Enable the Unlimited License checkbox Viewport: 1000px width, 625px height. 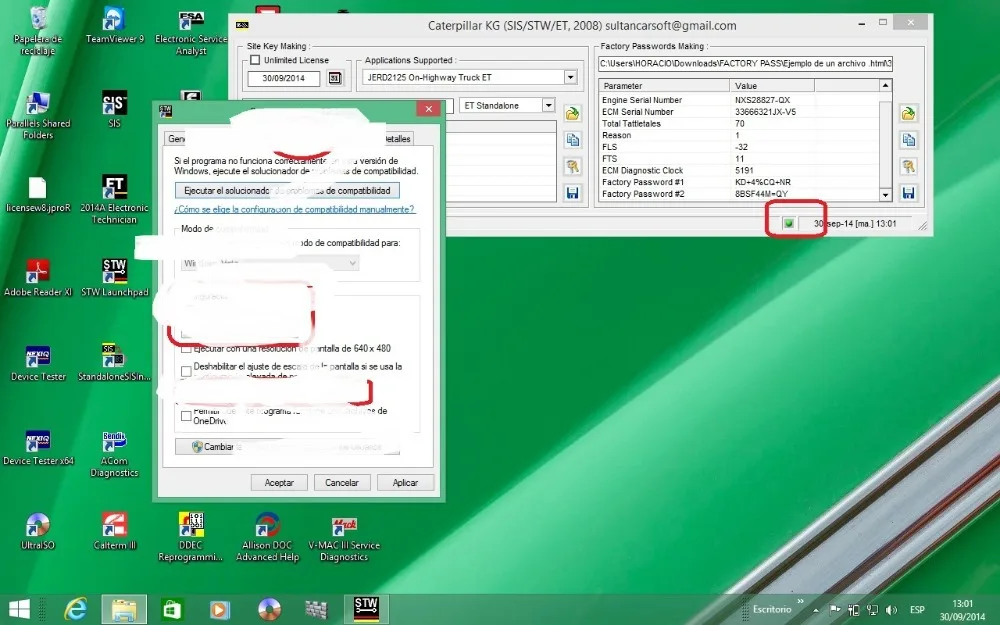pyautogui.click(x=255, y=61)
